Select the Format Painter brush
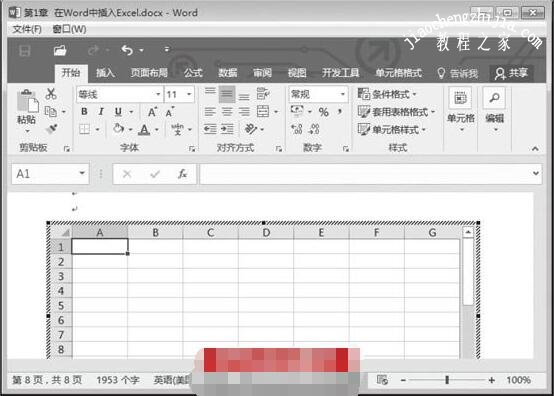Screen dimensions: 554x396 52,129
